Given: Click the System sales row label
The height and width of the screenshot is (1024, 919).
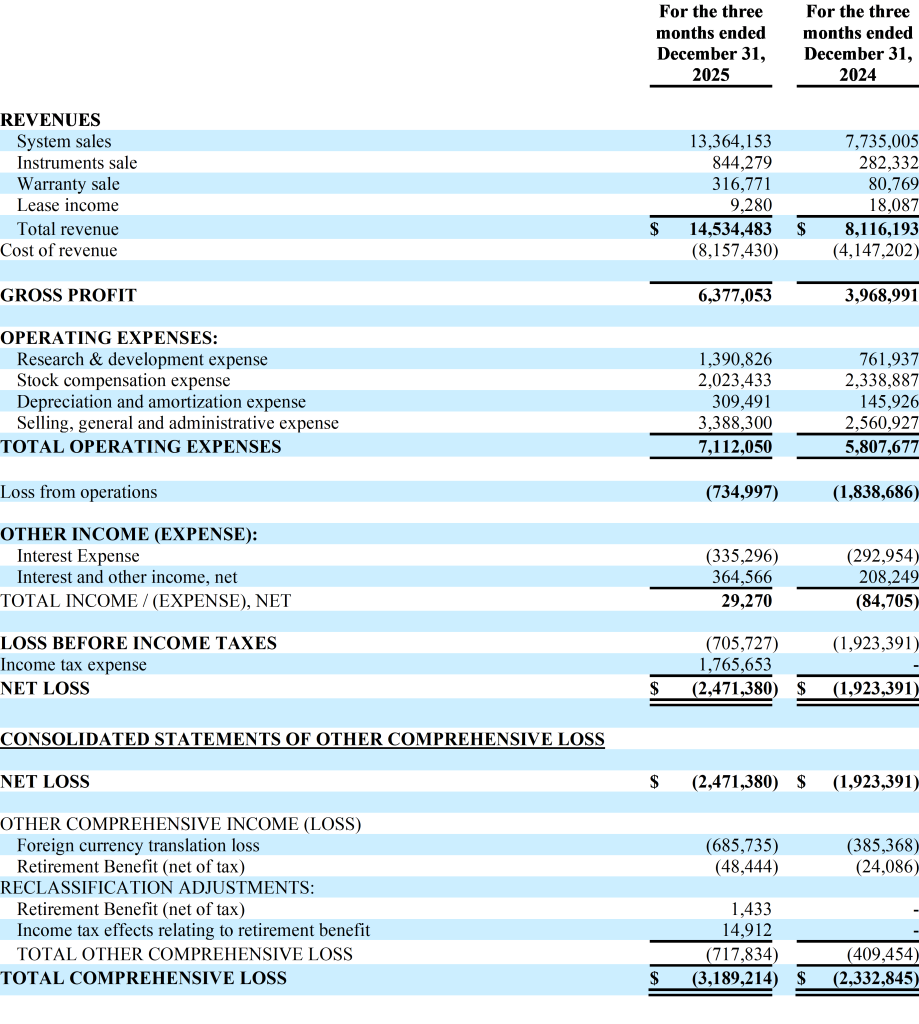Looking at the screenshot, I should (x=64, y=142).
